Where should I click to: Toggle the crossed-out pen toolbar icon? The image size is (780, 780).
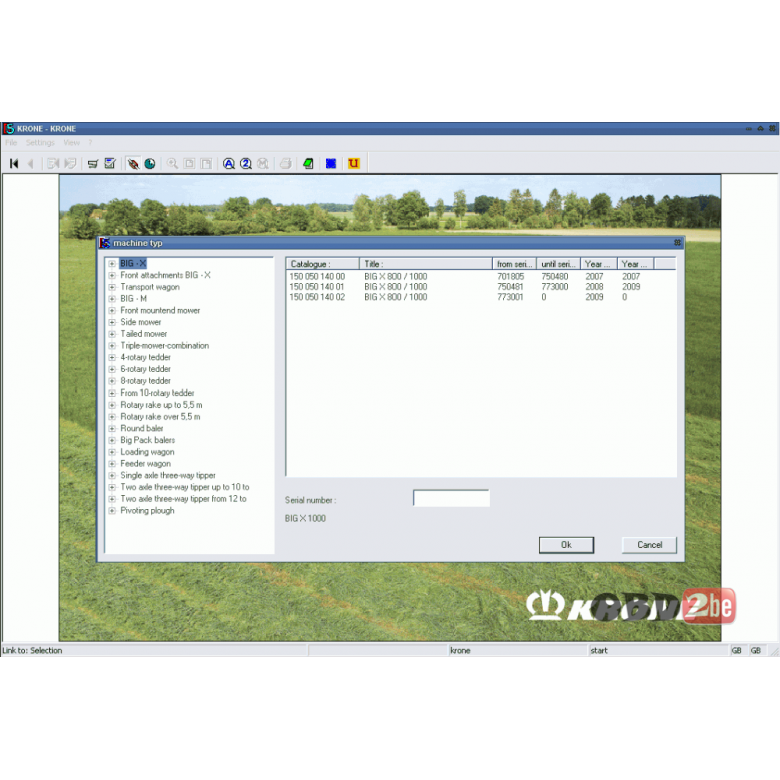pyautogui.click(x=133, y=163)
